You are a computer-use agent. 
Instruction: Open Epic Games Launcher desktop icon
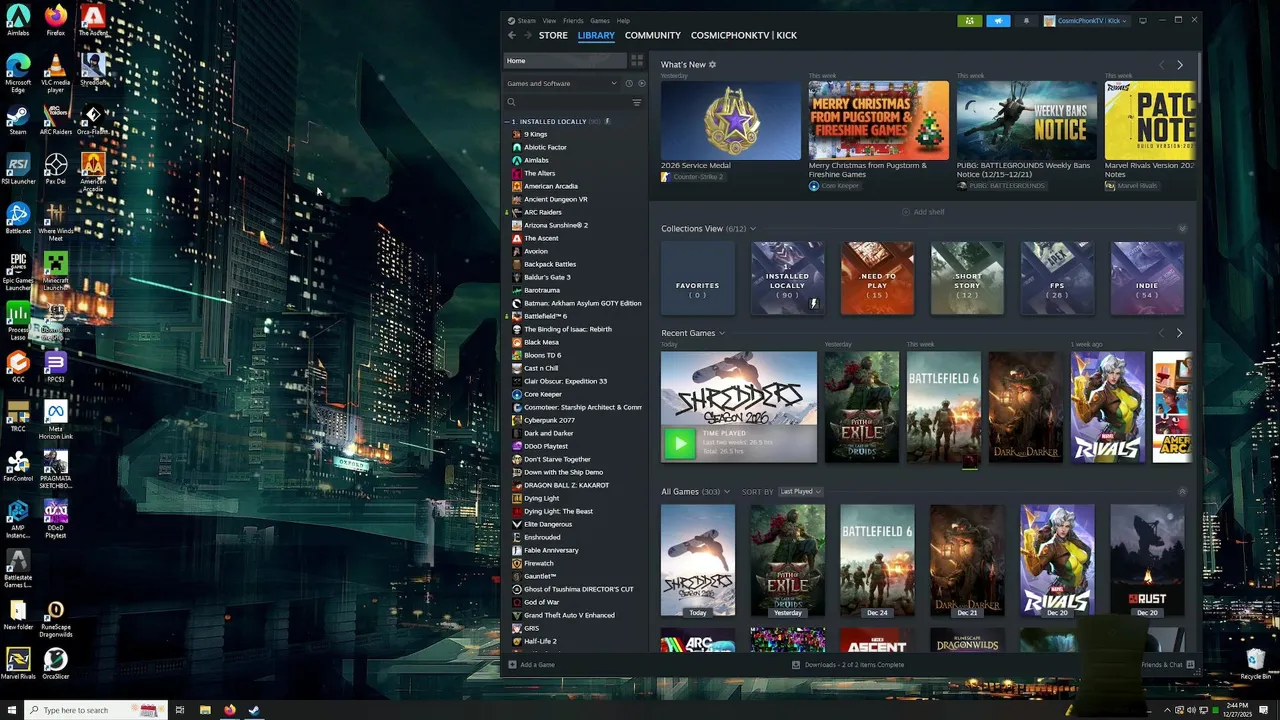18,270
